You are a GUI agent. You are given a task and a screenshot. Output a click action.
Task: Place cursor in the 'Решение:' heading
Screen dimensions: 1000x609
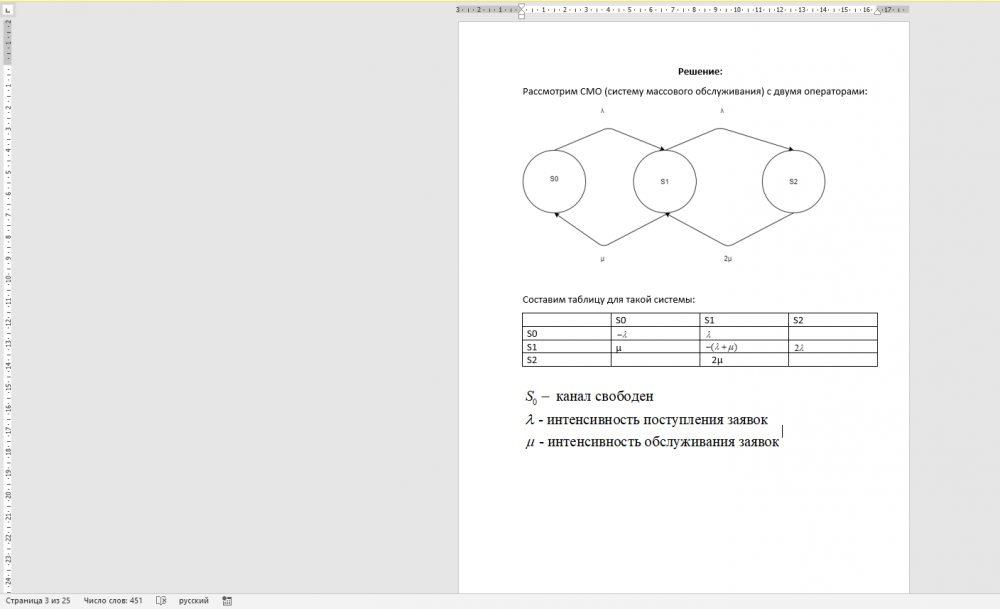(700, 71)
